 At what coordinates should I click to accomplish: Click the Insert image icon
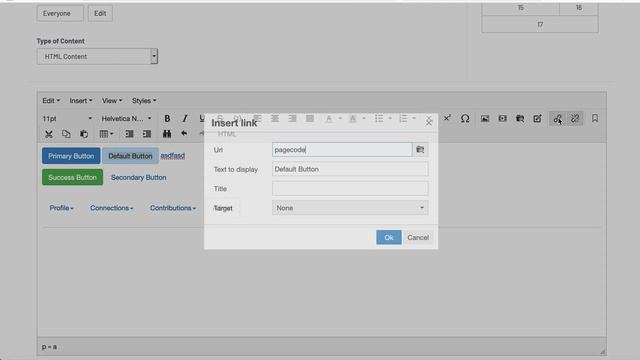click(484, 118)
